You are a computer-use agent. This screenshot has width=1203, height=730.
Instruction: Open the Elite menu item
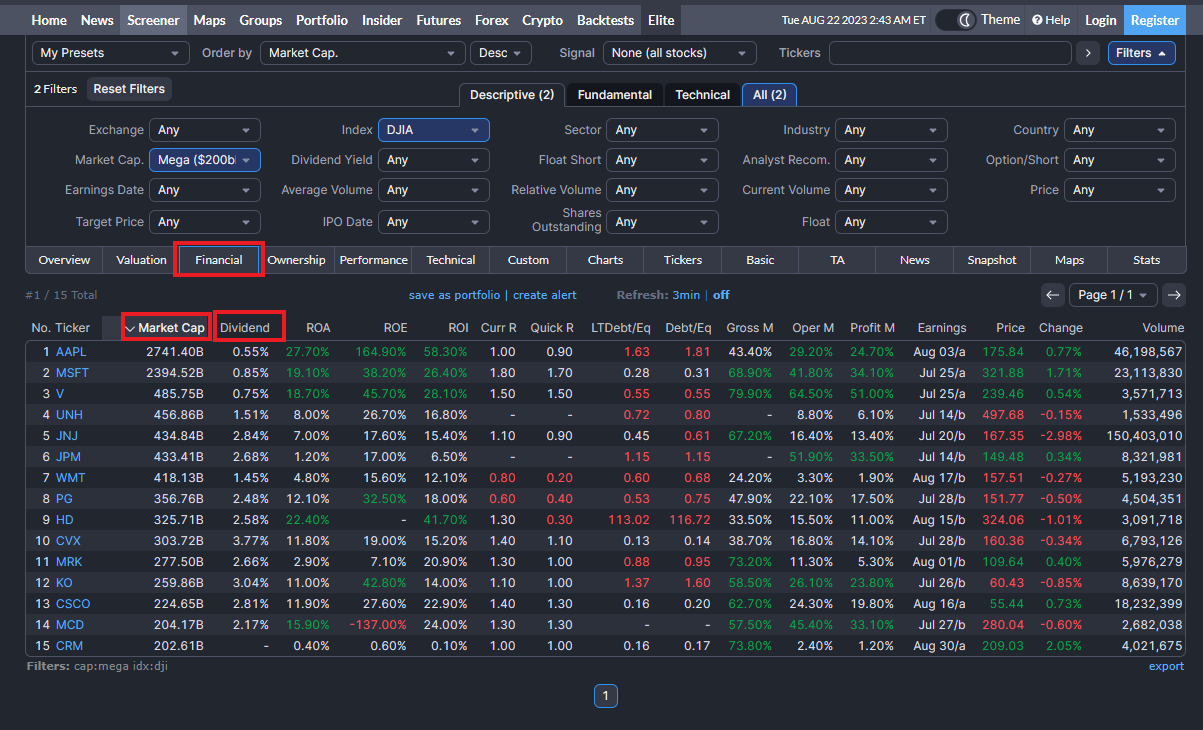coord(661,20)
